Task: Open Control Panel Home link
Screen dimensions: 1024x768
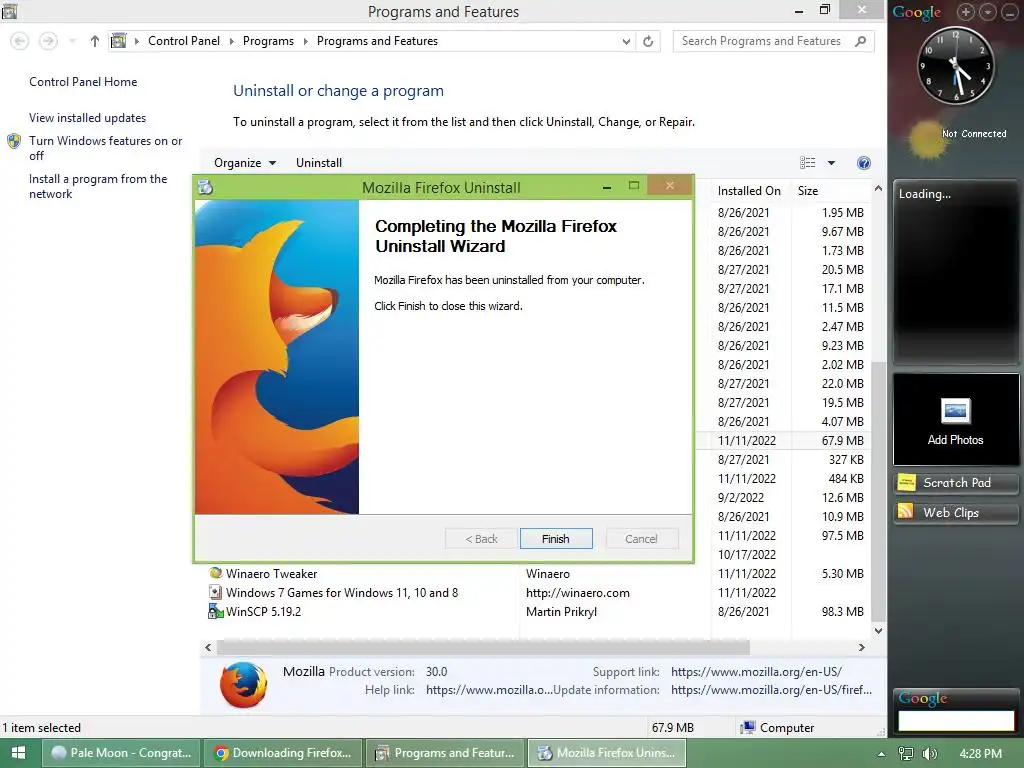Action: pyautogui.click(x=83, y=82)
